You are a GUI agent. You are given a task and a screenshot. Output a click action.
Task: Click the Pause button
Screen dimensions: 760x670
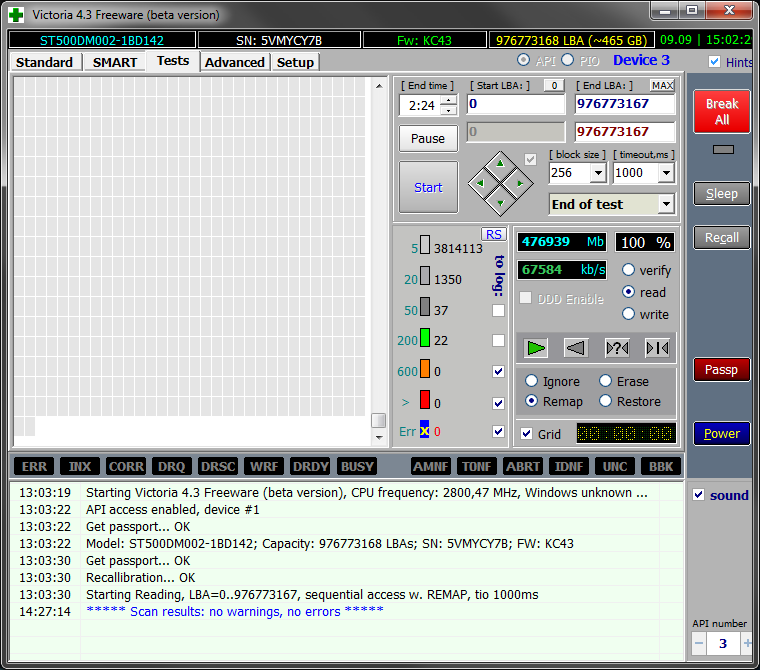[x=428, y=139]
